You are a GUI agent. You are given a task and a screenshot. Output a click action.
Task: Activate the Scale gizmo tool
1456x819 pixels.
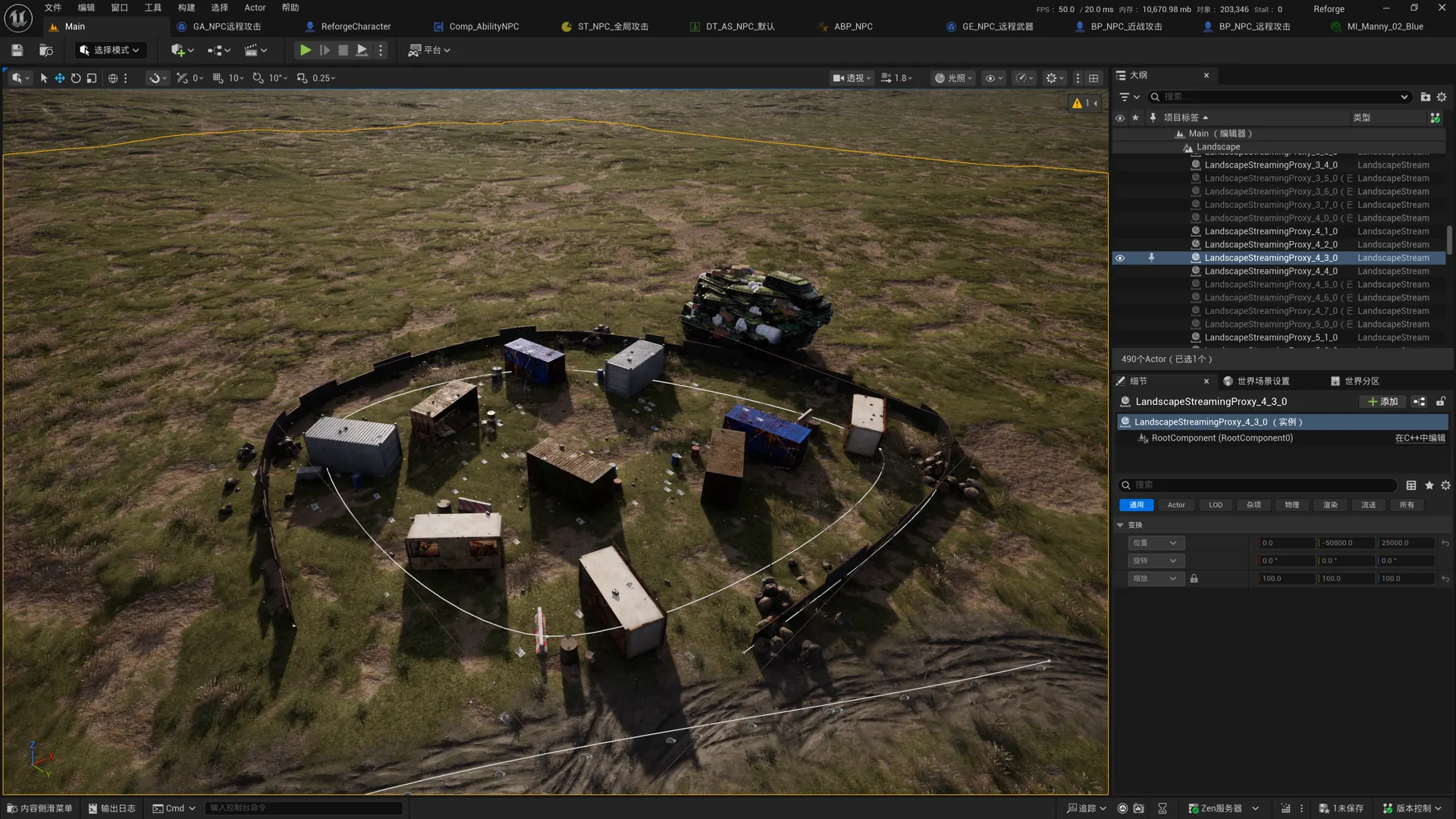(x=92, y=78)
